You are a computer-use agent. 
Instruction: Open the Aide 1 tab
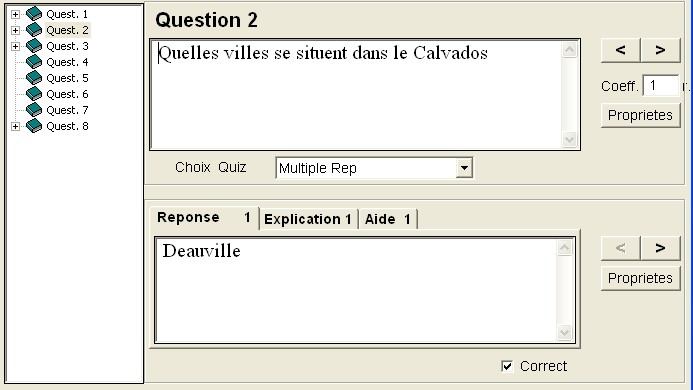pos(388,219)
